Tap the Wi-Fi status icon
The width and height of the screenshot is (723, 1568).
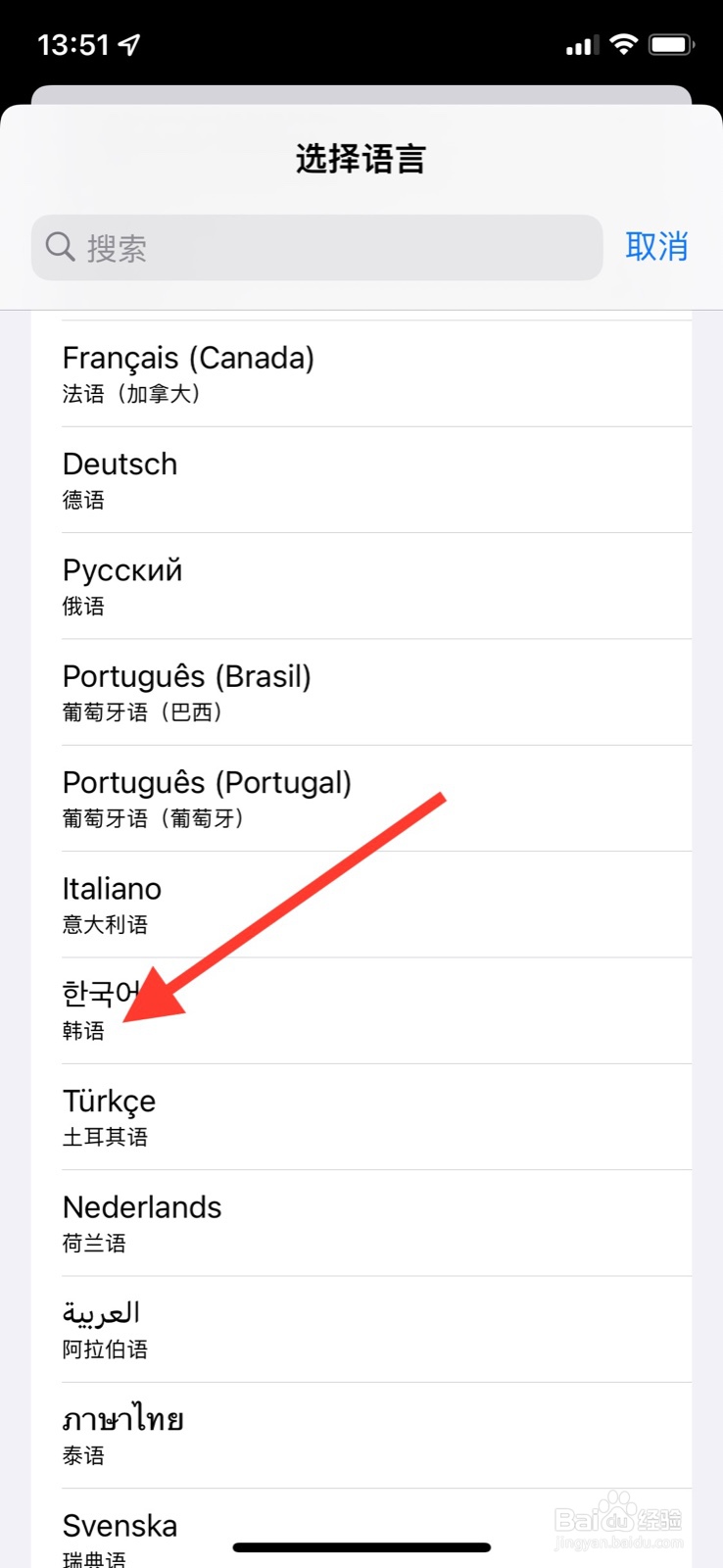pyautogui.click(x=623, y=44)
